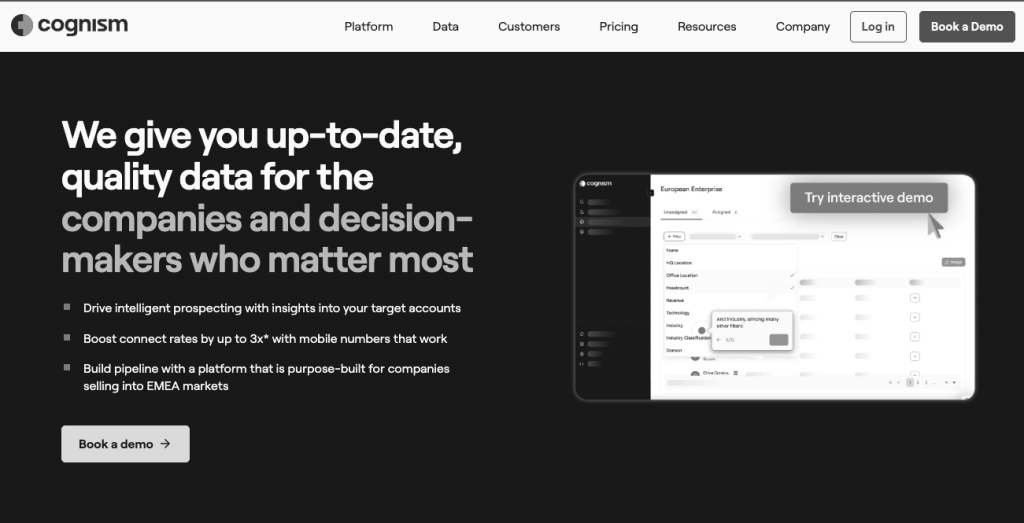Go to page 3 in demo preview pagination
Screen dimensions: 1024x523
pos(925,383)
